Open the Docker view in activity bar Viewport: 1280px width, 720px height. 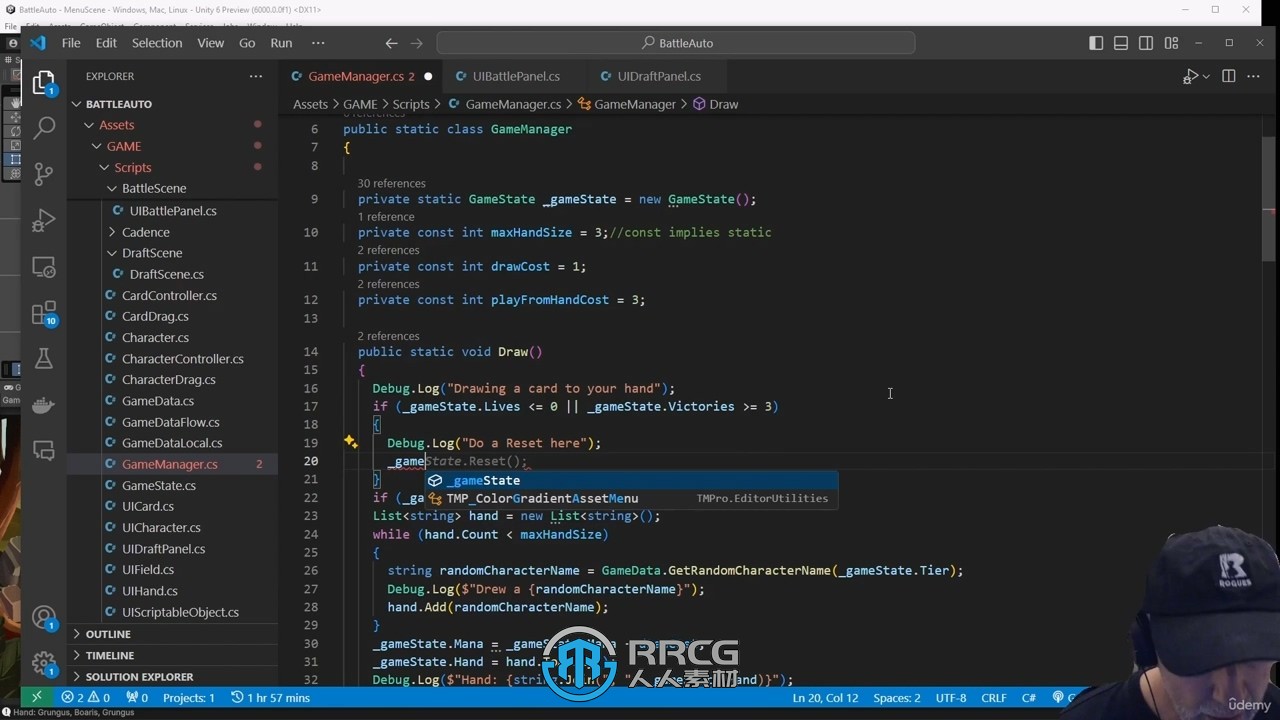click(x=44, y=405)
